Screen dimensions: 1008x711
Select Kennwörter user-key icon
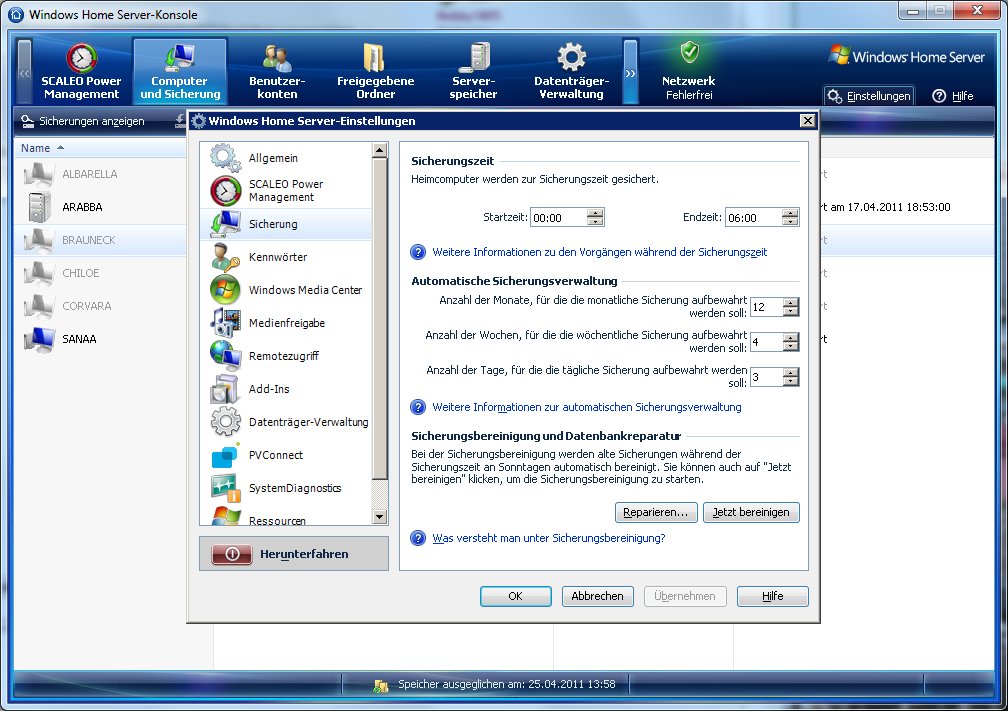coord(226,256)
